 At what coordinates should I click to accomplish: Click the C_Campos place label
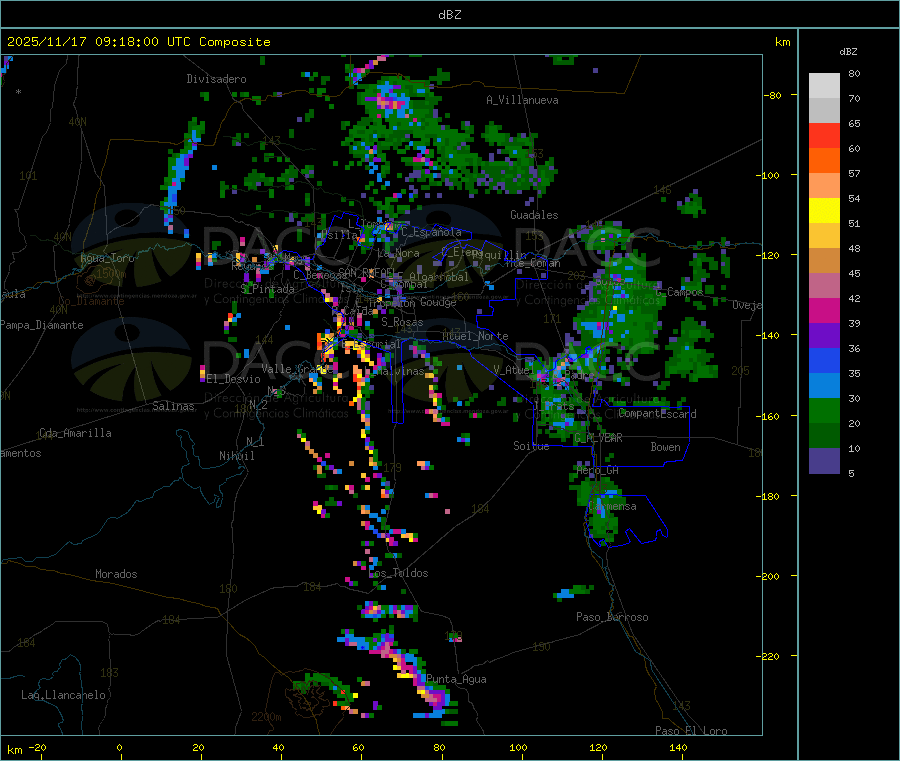tap(680, 292)
